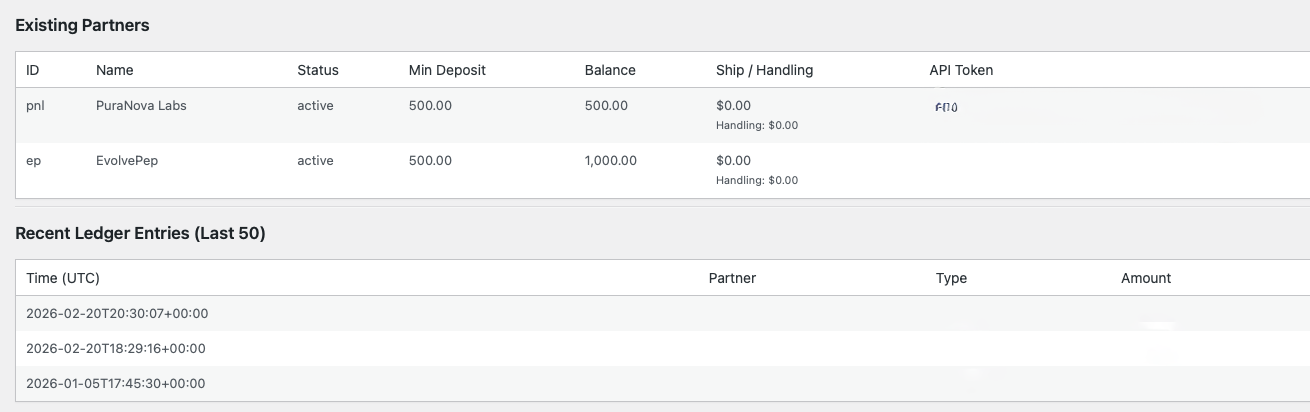Click the API Token column header
Screen dimensions: 1310x412
click(961, 70)
